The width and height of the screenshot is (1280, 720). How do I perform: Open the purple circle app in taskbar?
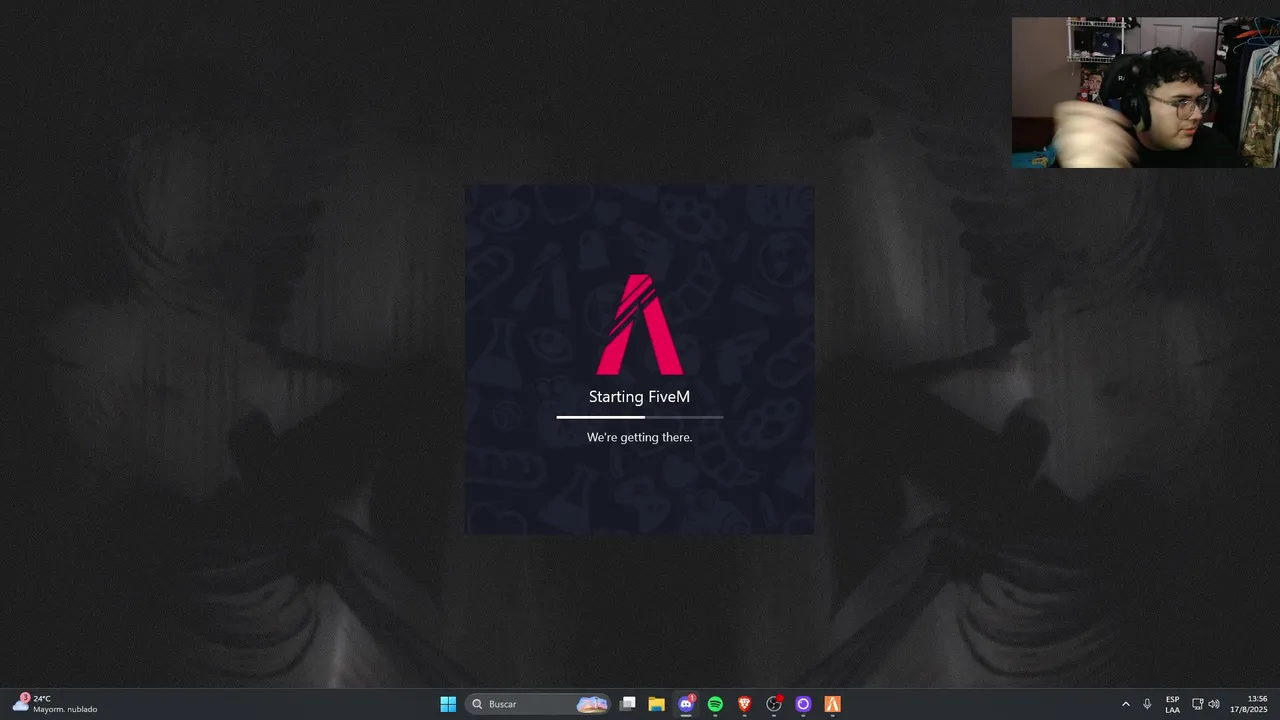click(803, 704)
